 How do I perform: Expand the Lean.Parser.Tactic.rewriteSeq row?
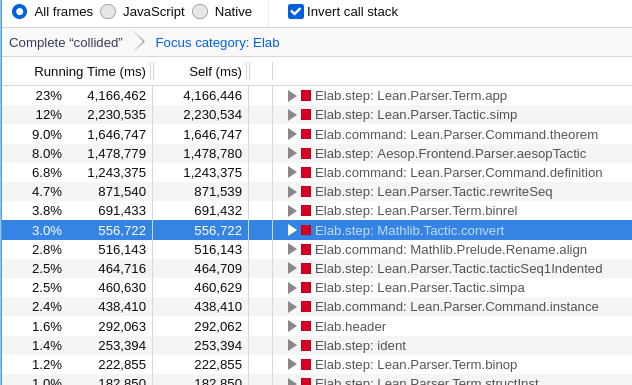(292, 192)
